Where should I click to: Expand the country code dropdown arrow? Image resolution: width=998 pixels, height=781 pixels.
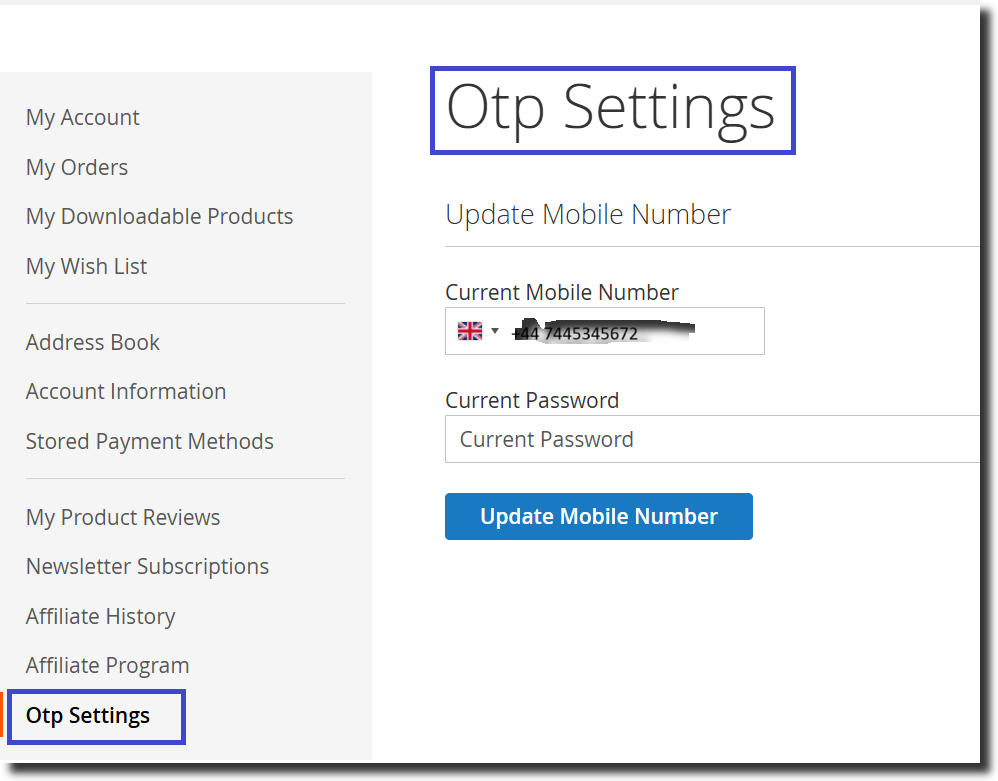[x=495, y=331]
